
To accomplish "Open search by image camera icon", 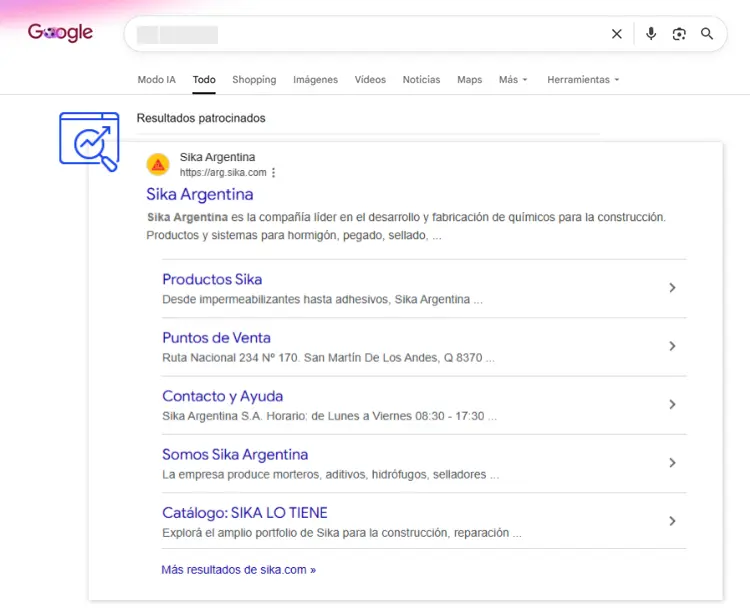I will pos(679,34).
